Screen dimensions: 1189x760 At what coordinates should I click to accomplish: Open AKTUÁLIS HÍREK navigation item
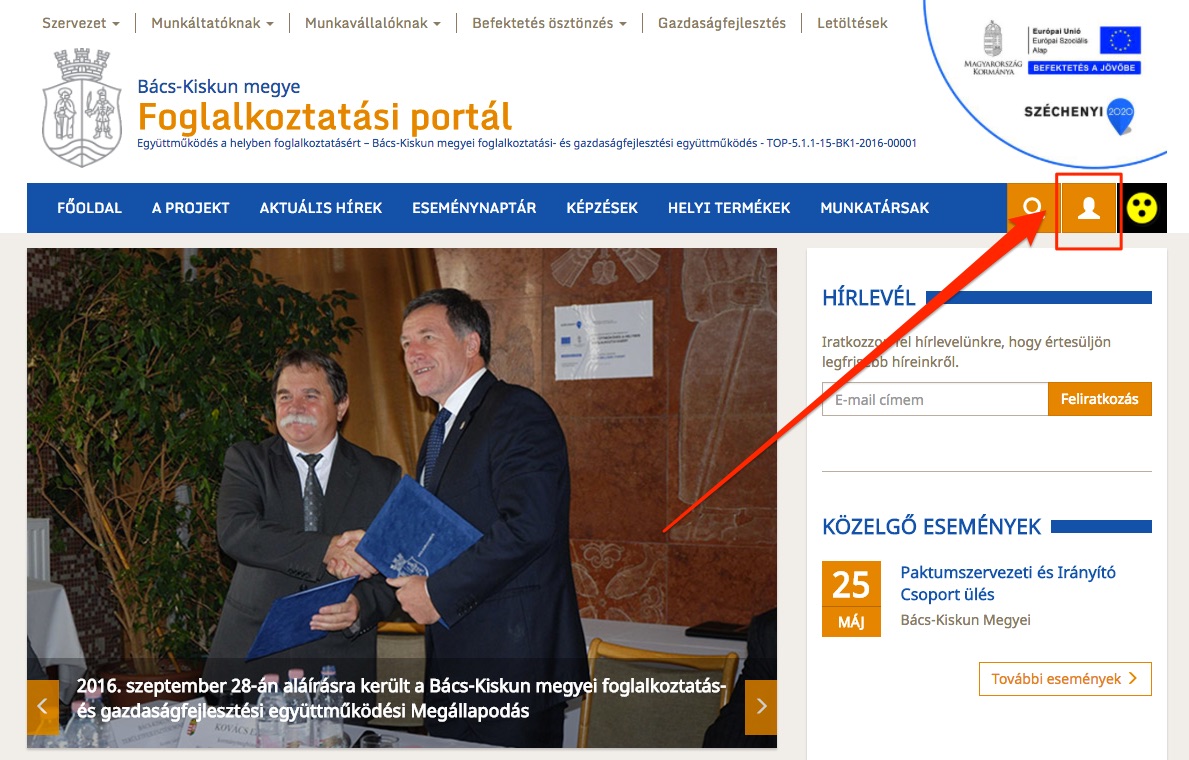pos(321,208)
